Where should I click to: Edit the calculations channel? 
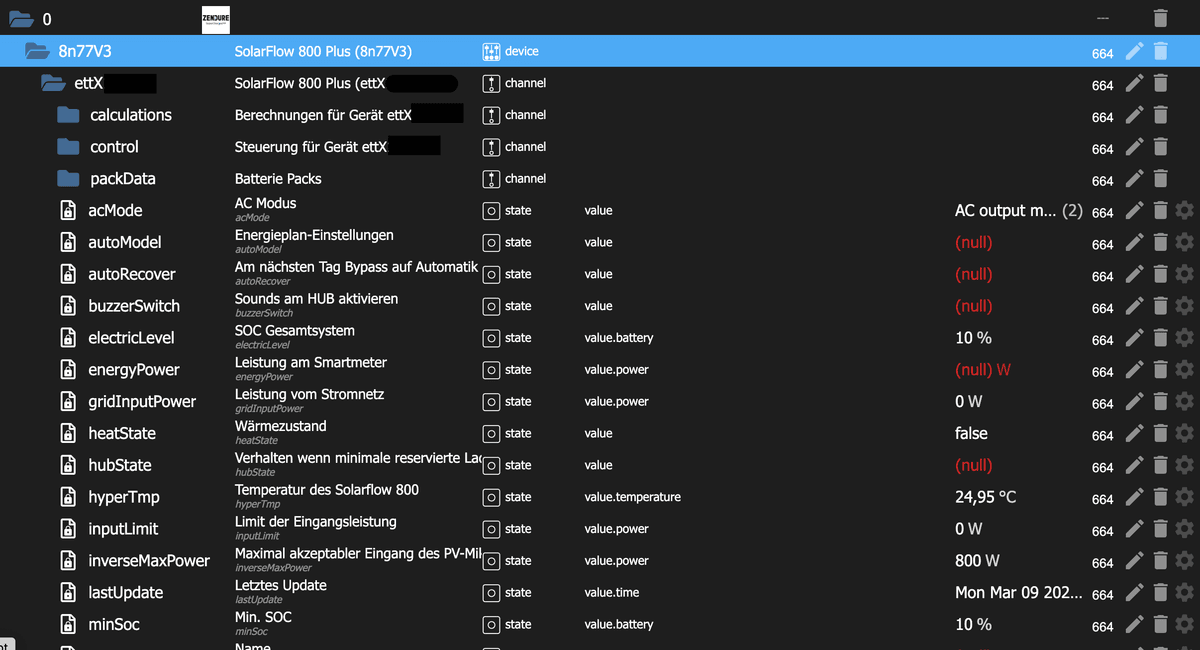[x=1134, y=115]
